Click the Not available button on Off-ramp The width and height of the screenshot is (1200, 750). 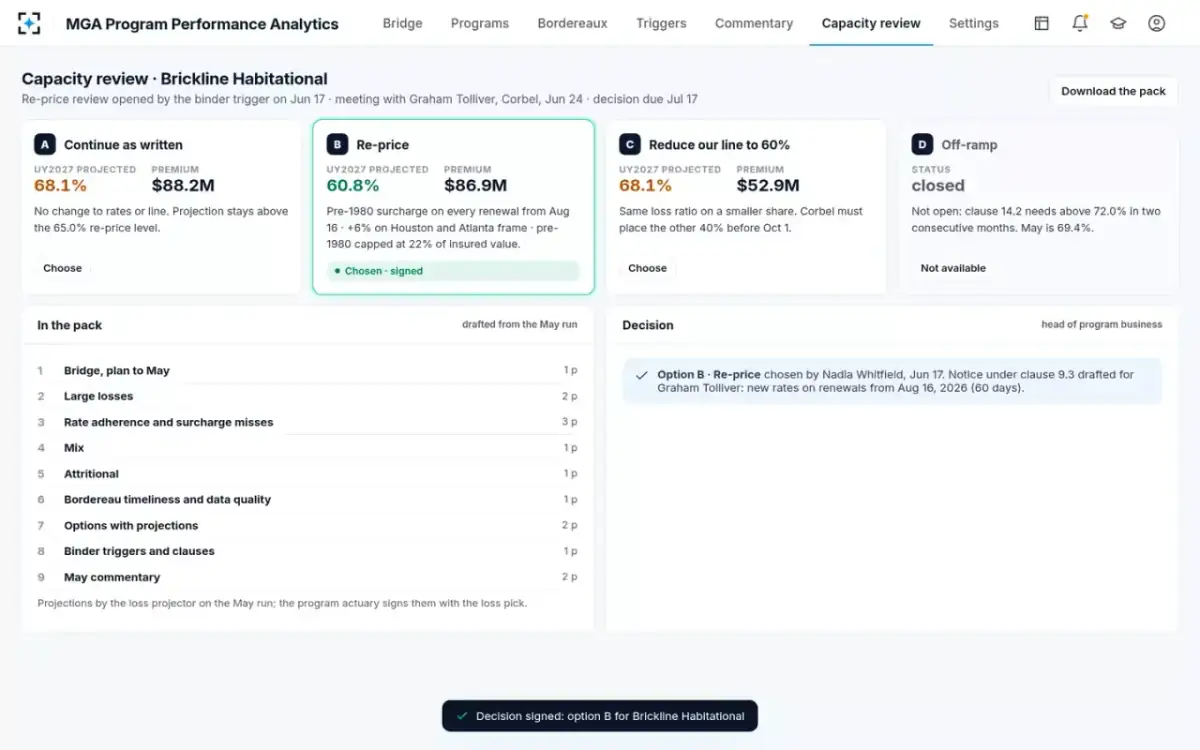click(953, 268)
